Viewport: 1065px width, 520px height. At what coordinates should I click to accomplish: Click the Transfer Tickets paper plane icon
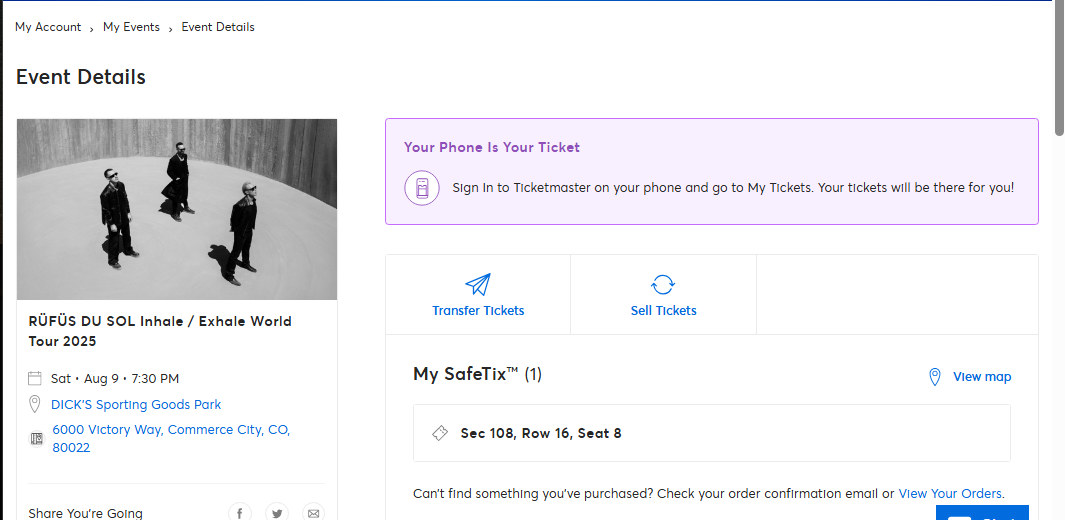point(478,284)
